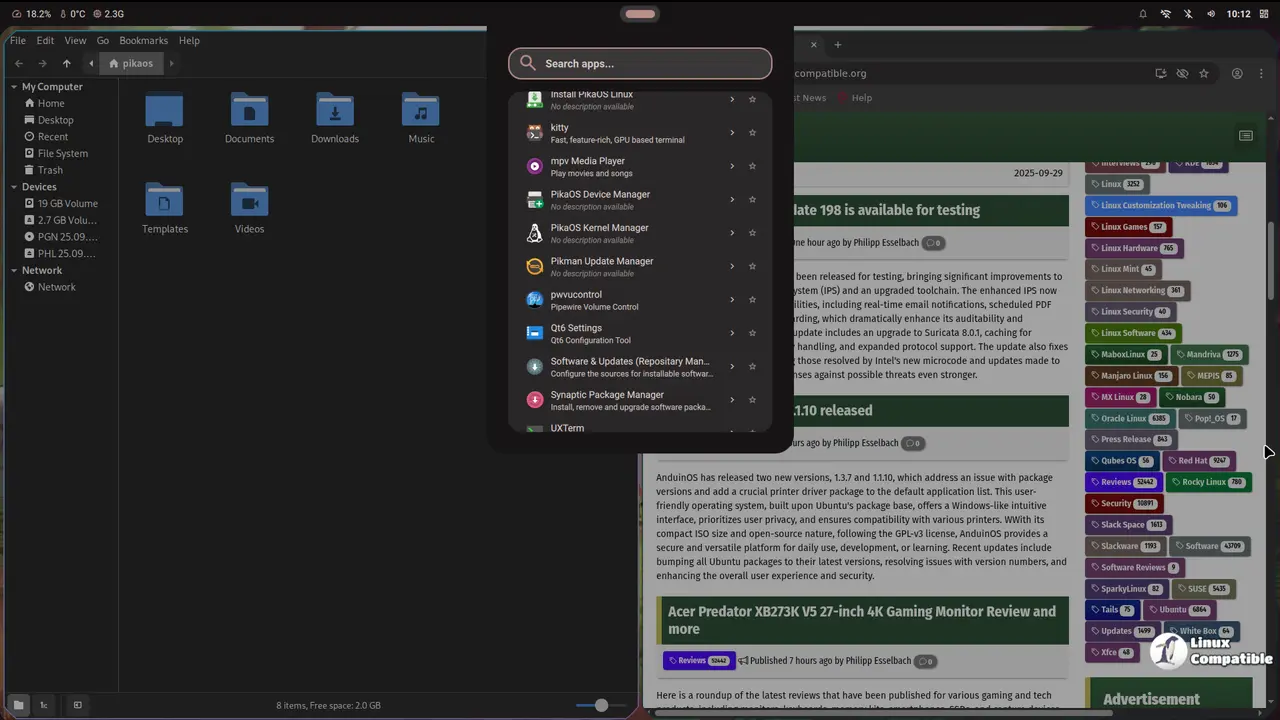Open Synaptic Package Manager icon

click(534, 400)
